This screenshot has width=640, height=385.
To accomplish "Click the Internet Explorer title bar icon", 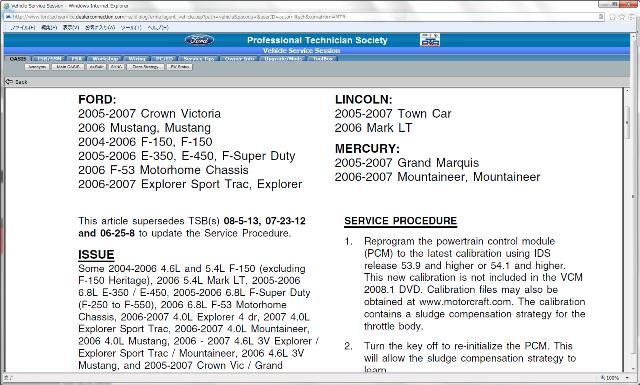I will 6,6.
